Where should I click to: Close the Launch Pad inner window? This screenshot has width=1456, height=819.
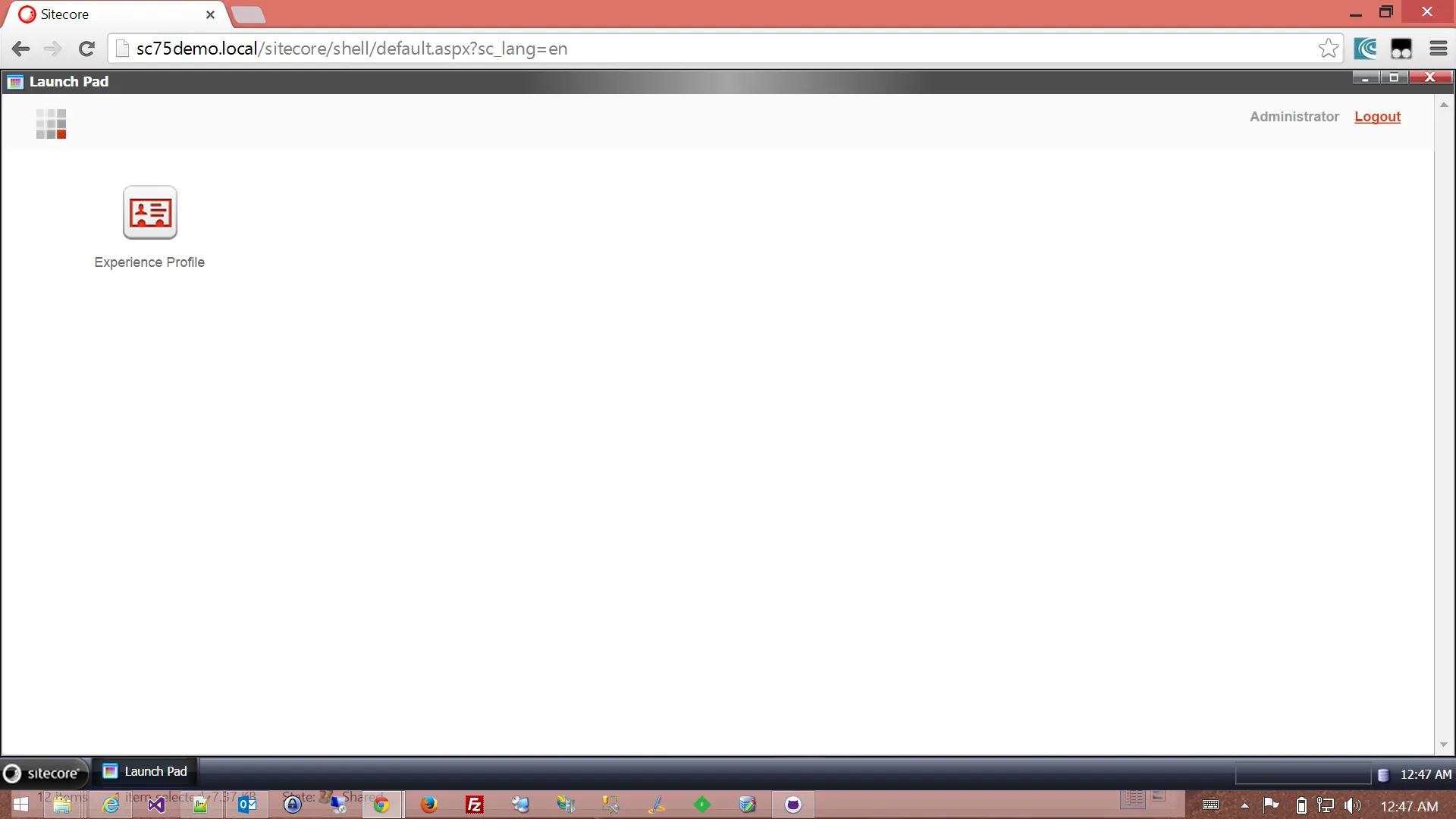point(1430,77)
